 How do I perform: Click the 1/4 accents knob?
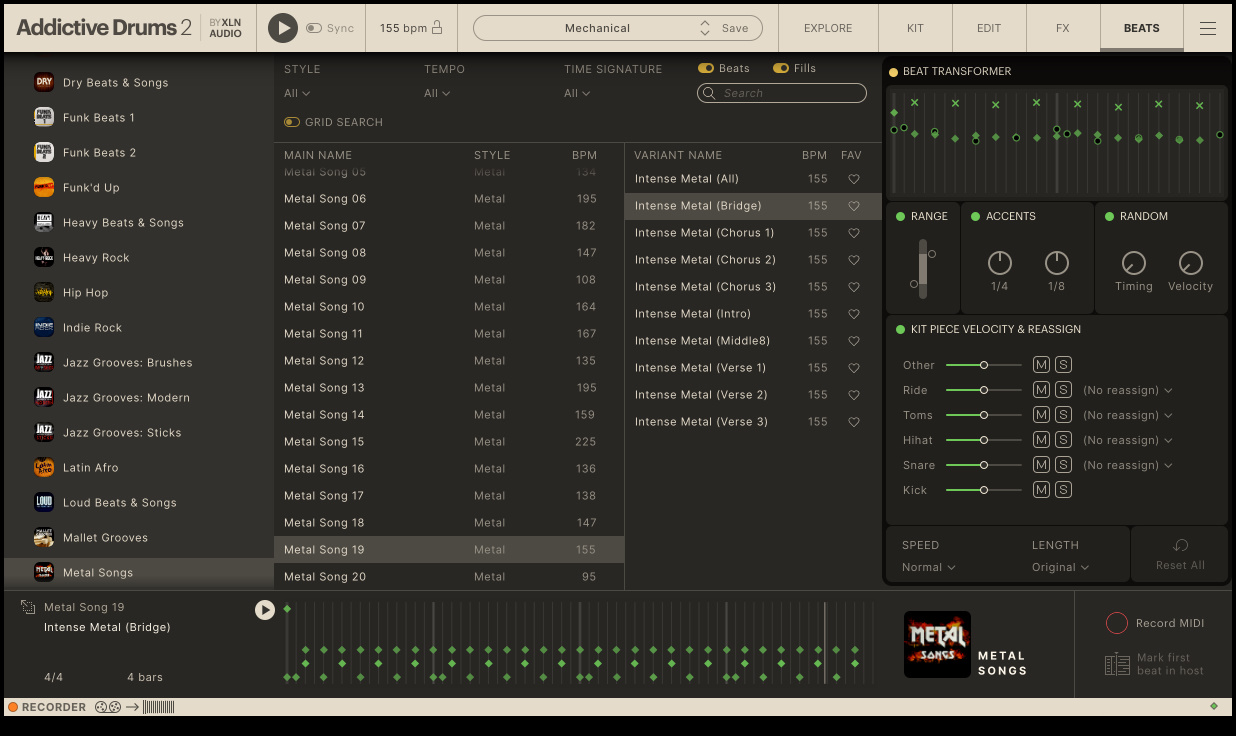[x=1000, y=263]
